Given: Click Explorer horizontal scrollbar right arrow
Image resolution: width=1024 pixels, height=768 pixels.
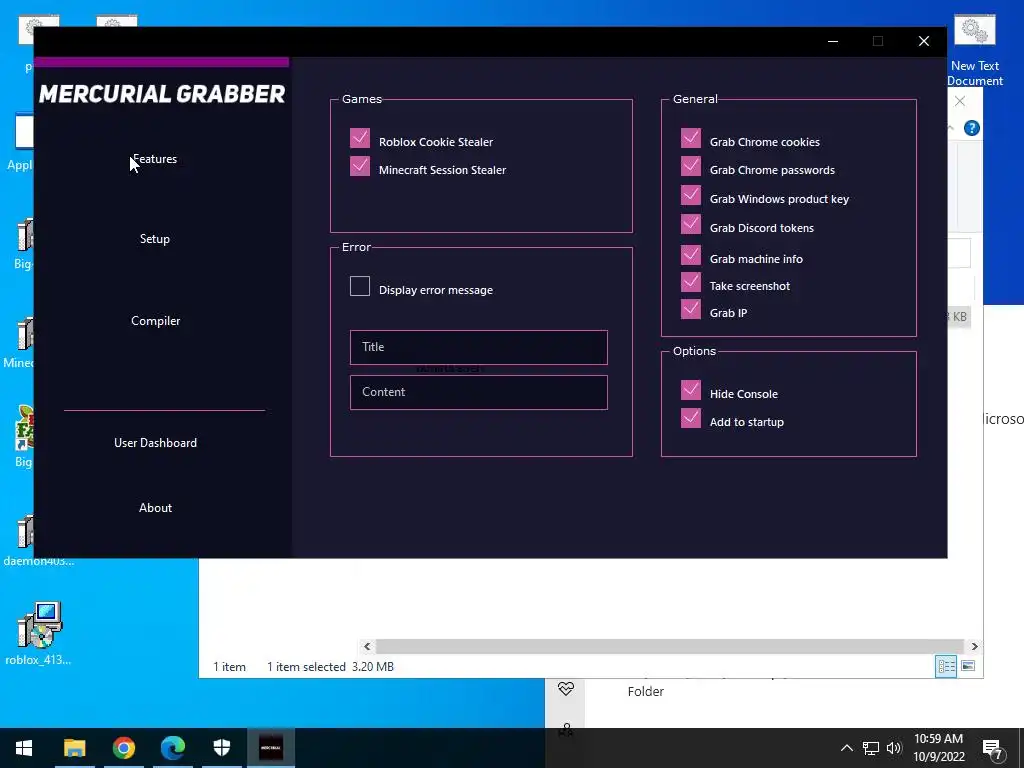Looking at the screenshot, I should (974, 647).
